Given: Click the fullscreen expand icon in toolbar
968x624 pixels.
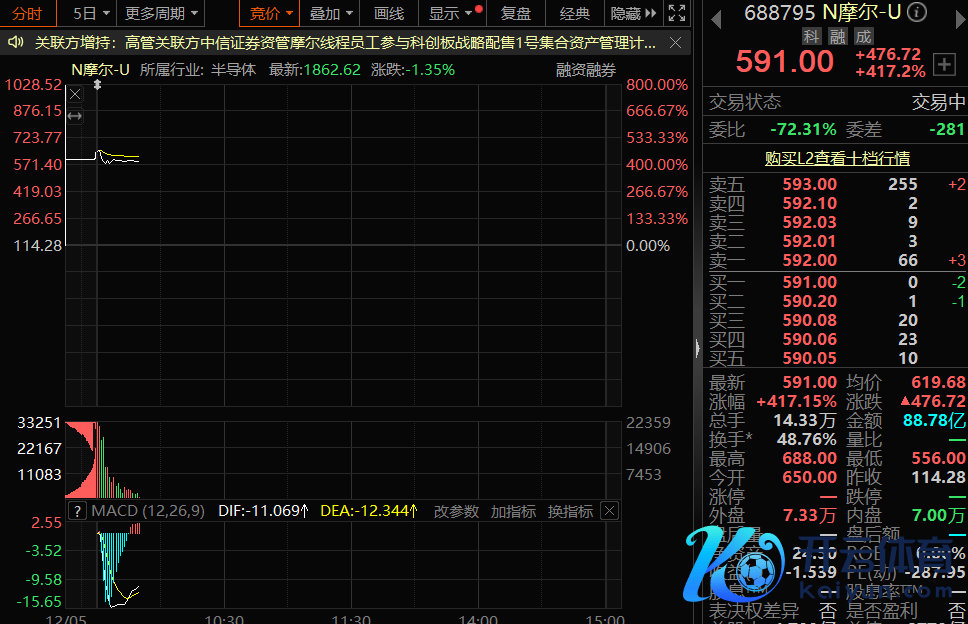Looking at the screenshot, I should pos(677,14).
